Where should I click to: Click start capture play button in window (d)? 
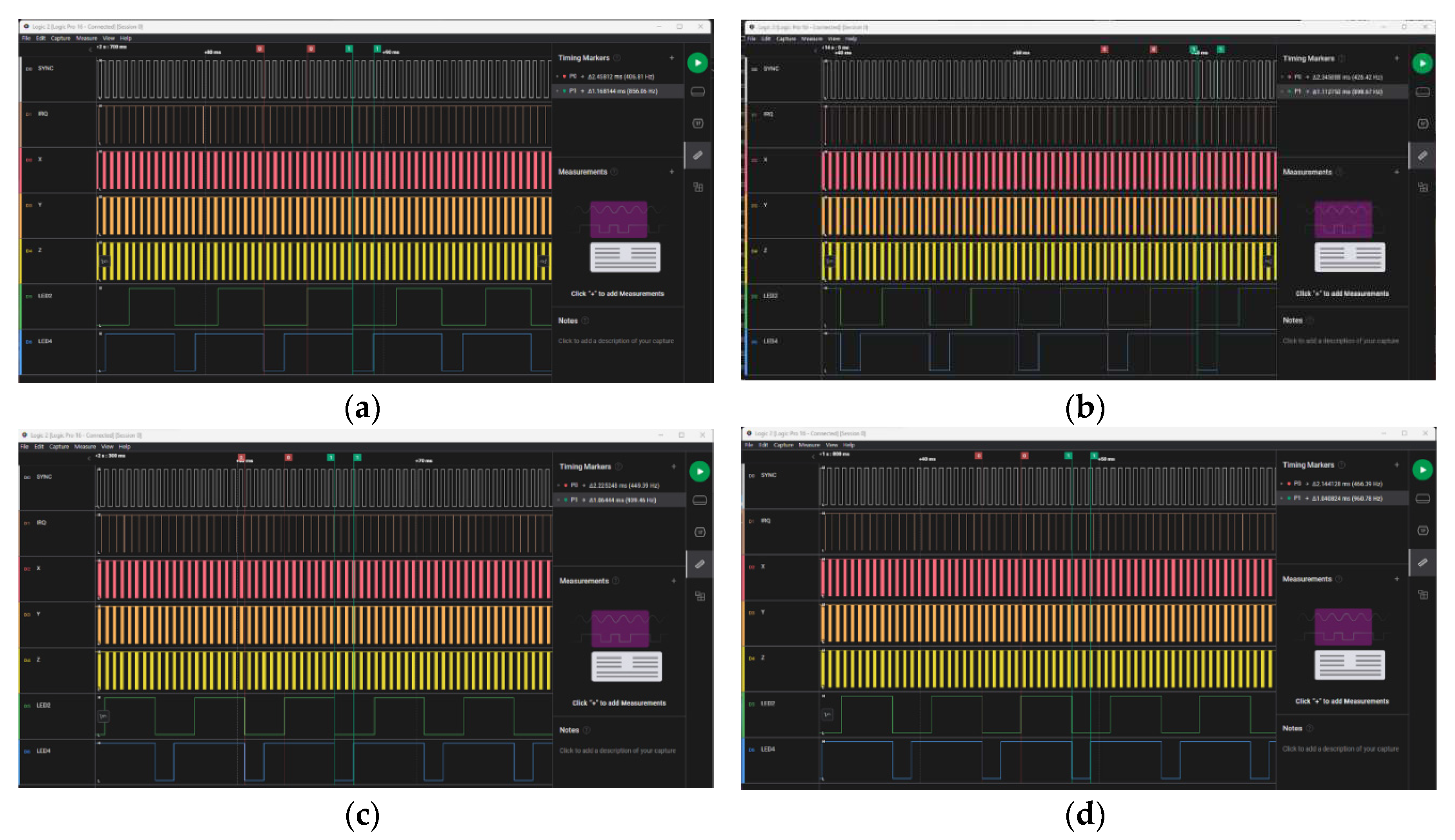(x=1422, y=470)
